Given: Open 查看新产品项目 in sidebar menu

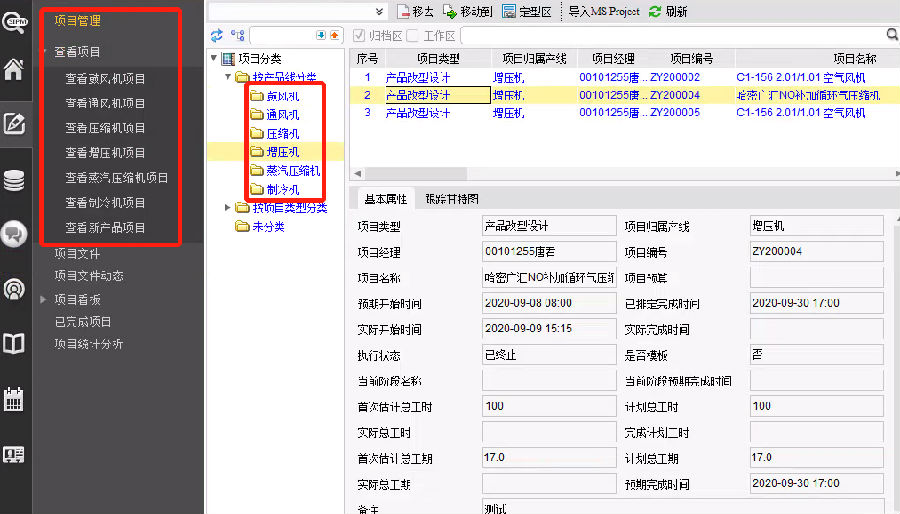Looking at the screenshot, I should (105, 228).
